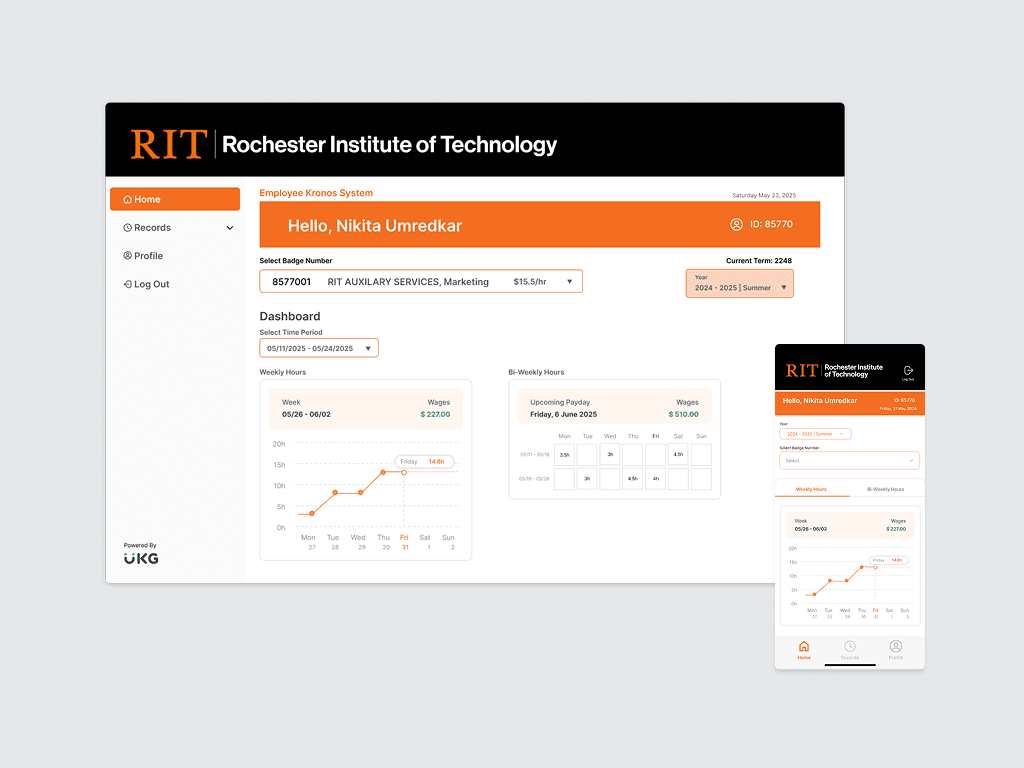Tap the Profile icon in the mobile bottom bar
This screenshot has width=1024, height=768.
[895, 647]
